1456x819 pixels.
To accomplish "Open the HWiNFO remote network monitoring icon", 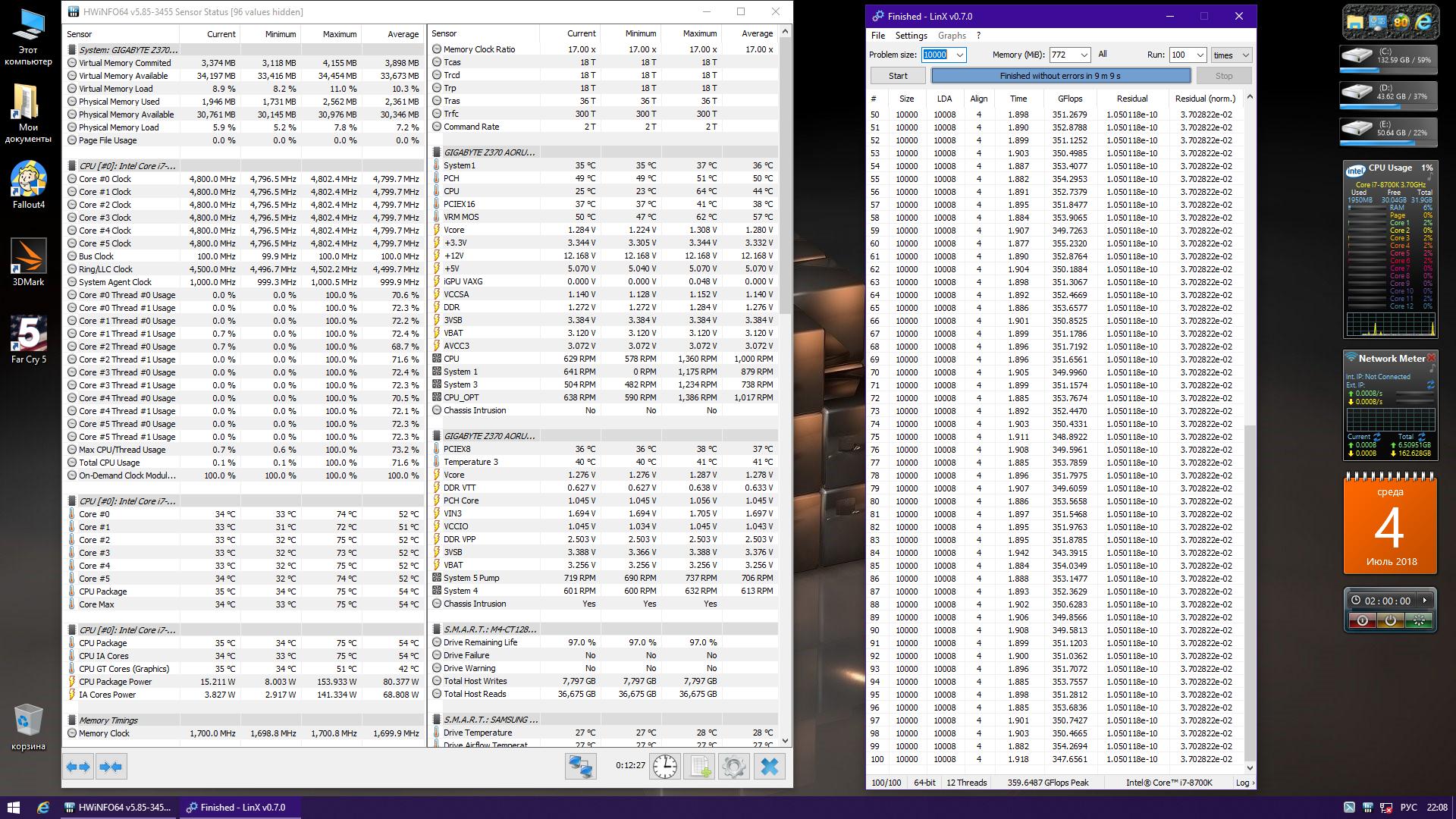I will click(581, 767).
